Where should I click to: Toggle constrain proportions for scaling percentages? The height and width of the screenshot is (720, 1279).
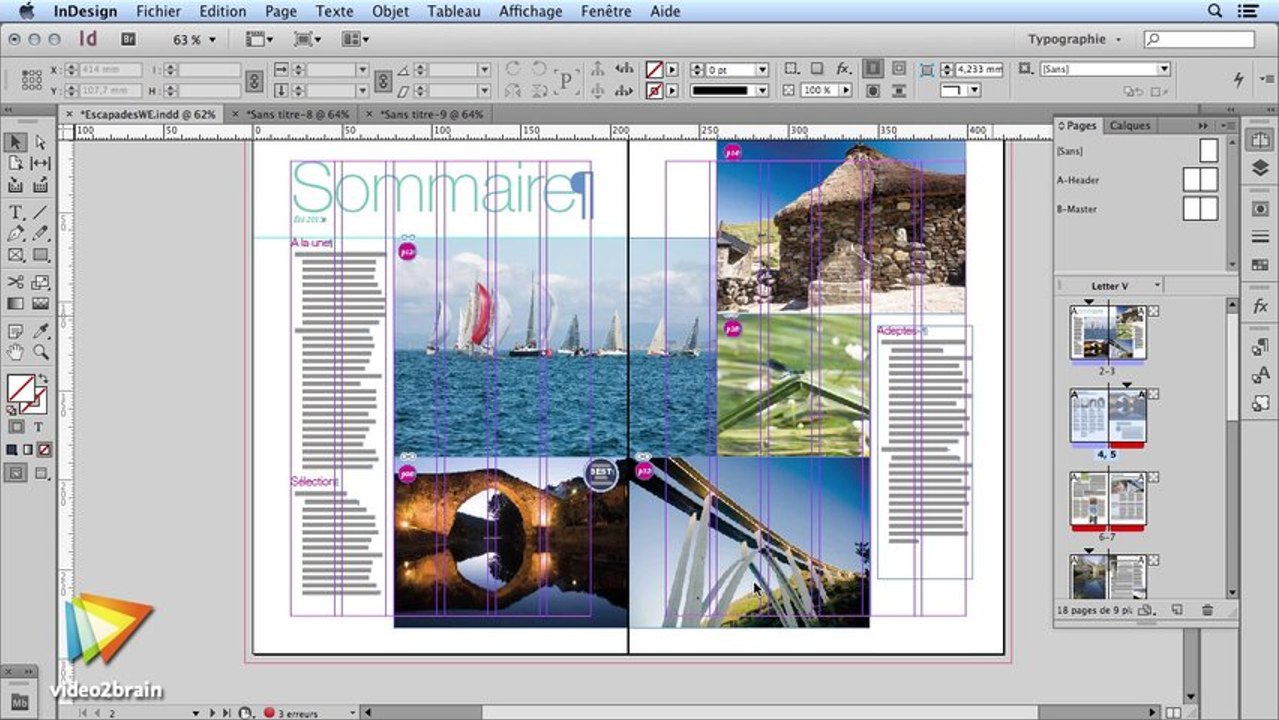pos(383,80)
